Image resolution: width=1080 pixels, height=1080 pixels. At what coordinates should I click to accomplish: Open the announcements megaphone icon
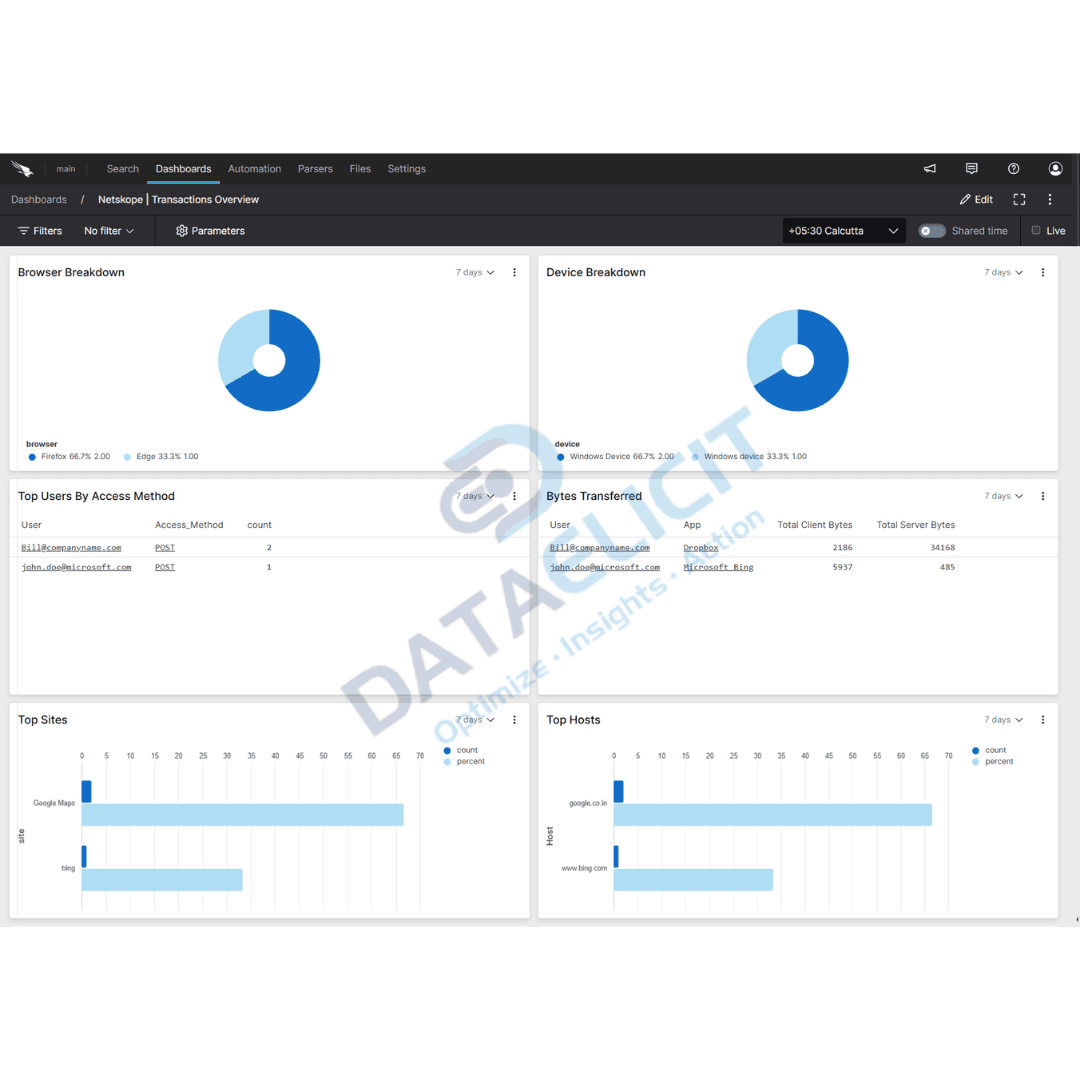coord(930,168)
